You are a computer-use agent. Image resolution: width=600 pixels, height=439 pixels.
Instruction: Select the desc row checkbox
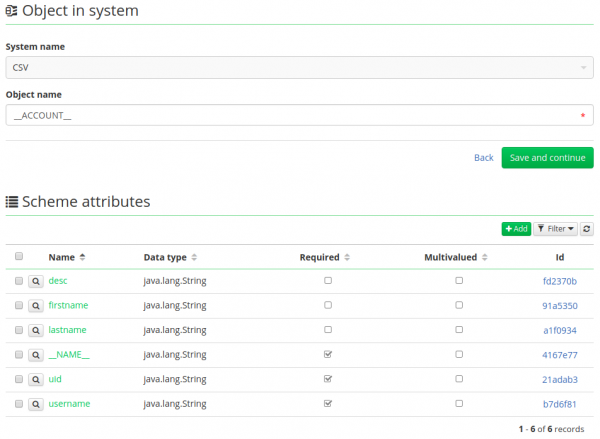[19, 281]
